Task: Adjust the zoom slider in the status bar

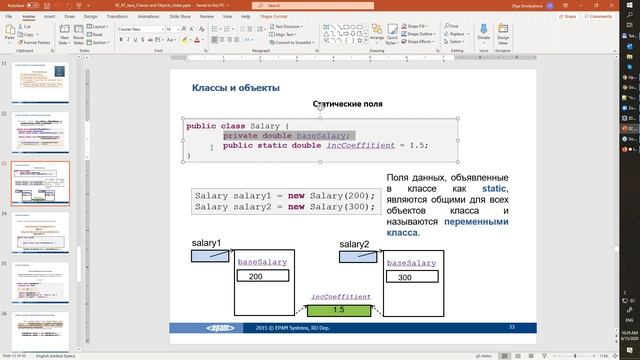Action: pyautogui.click(x=574, y=356)
